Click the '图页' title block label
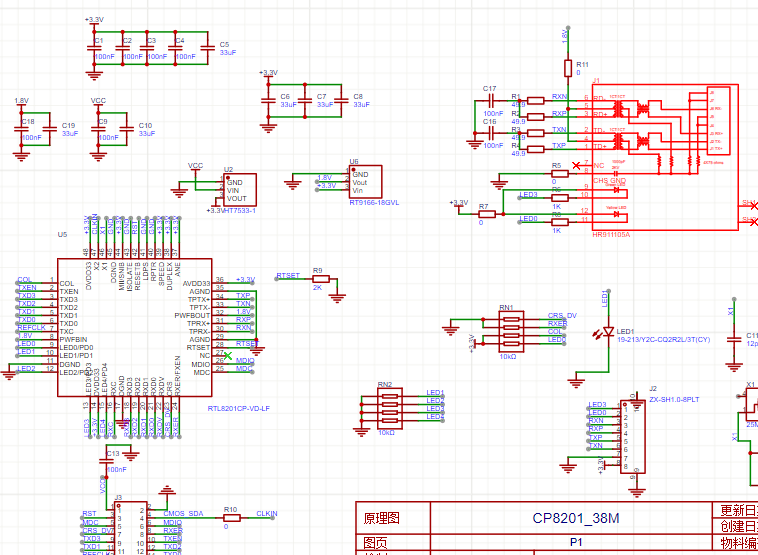This screenshot has width=758, height=555. [376, 542]
